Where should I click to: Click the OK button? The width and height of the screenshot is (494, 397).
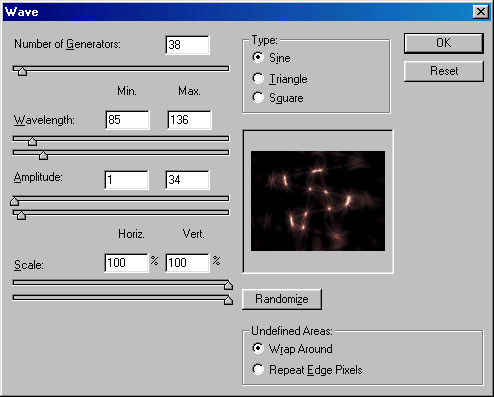tap(443, 43)
